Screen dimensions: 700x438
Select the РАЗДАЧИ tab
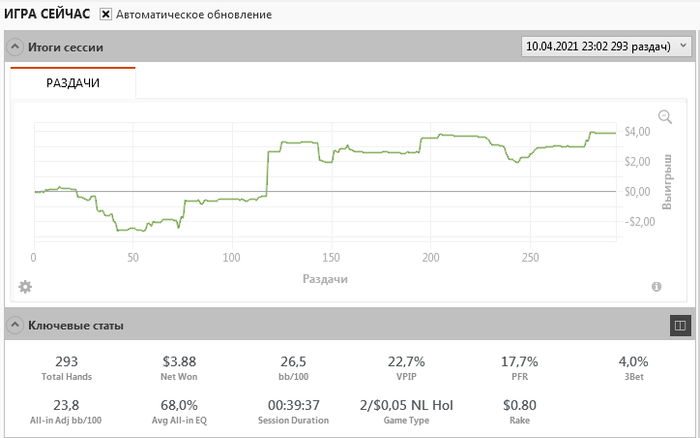[x=73, y=83]
